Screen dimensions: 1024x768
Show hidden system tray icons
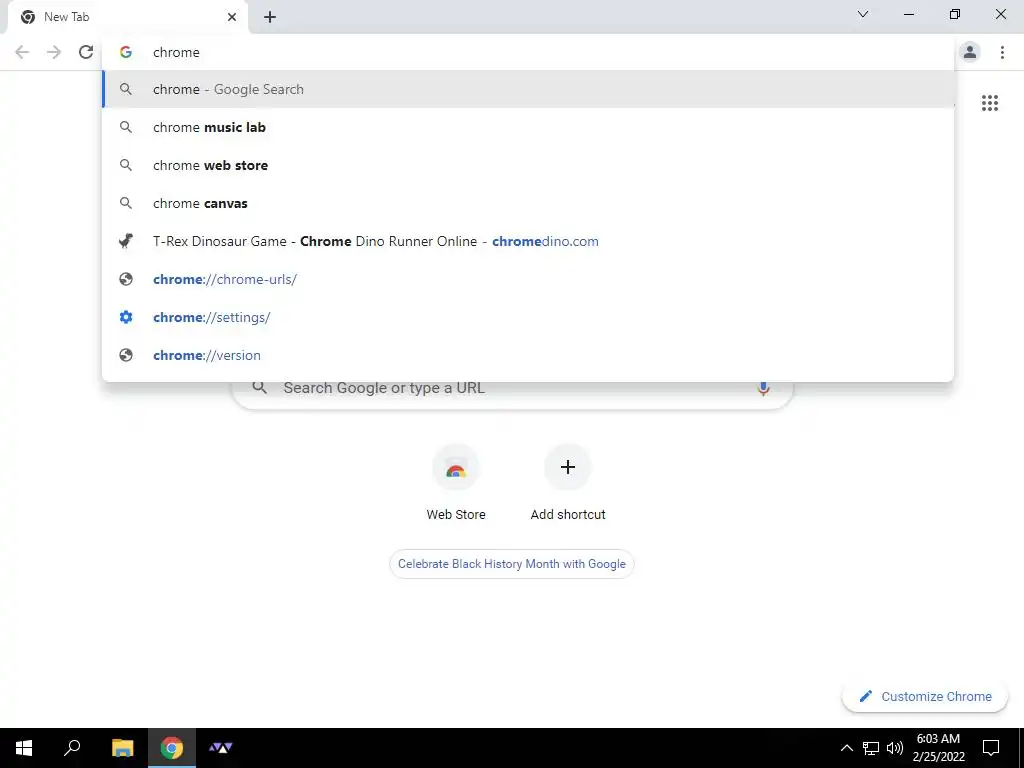(x=846, y=748)
